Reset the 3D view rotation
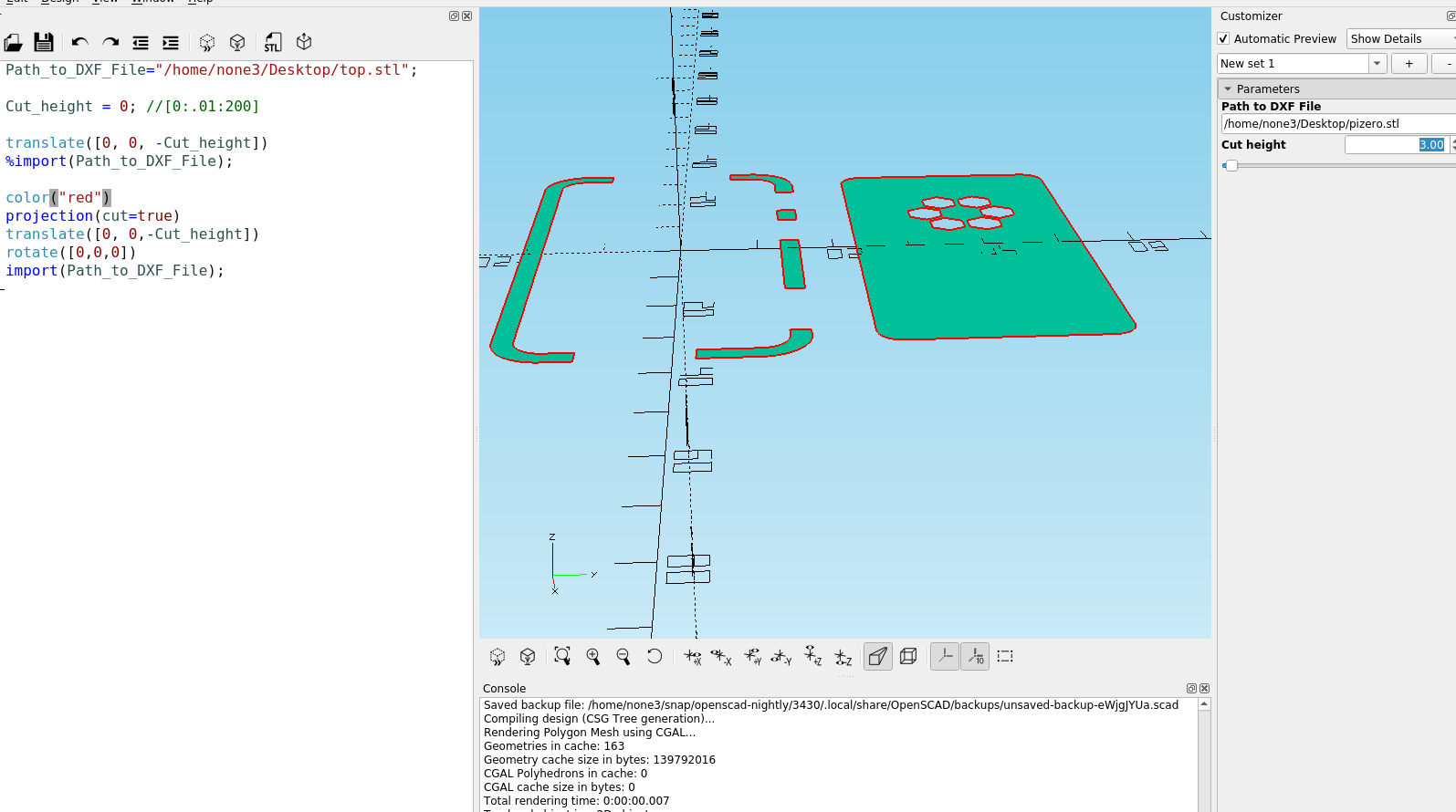The width and height of the screenshot is (1456, 812). pyautogui.click(x=655, y=656)
